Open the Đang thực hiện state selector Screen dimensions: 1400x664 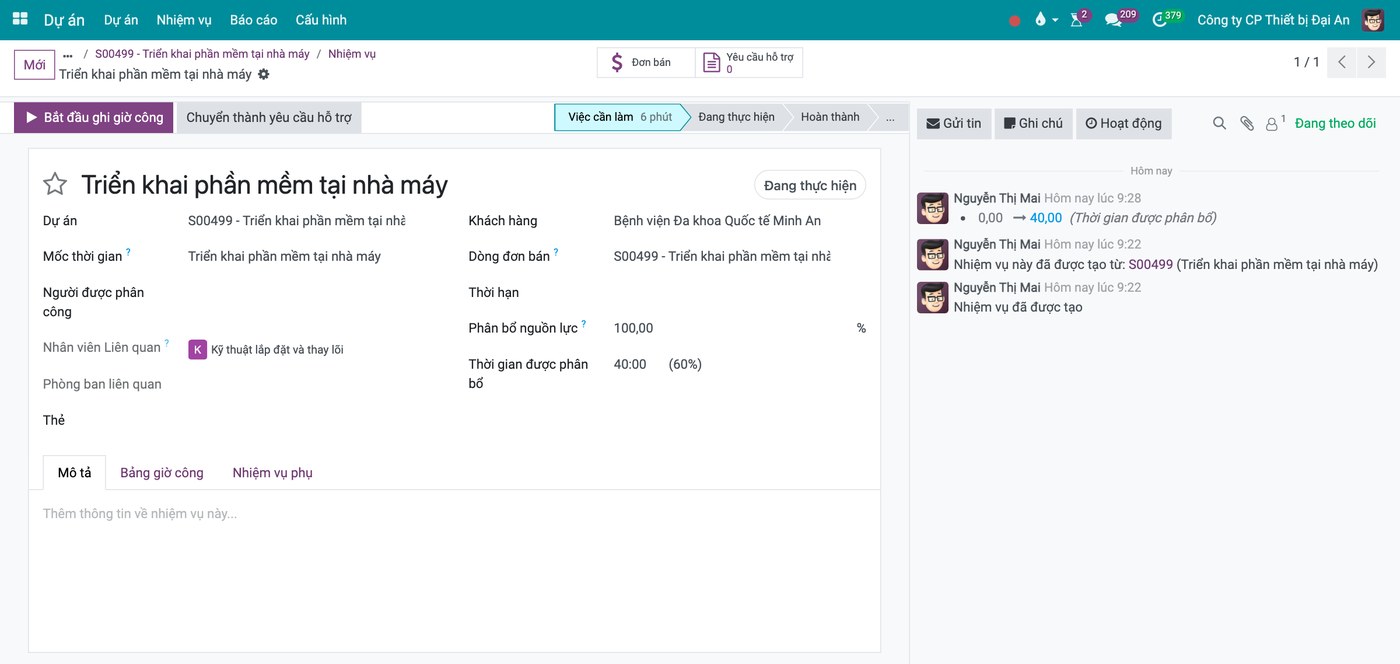810,185
